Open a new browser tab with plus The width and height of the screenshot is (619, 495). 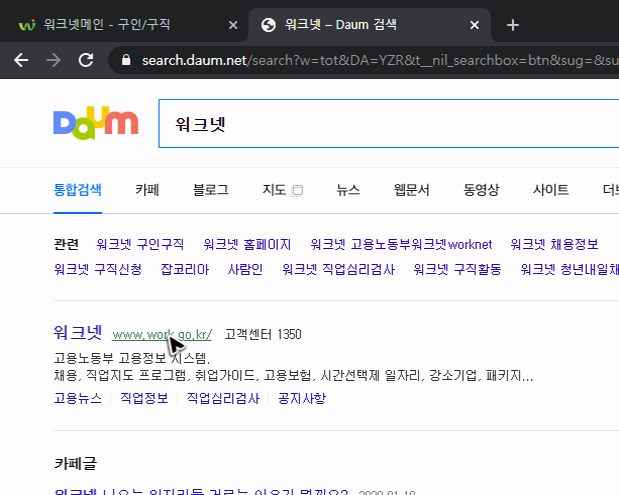pos(512,25)
